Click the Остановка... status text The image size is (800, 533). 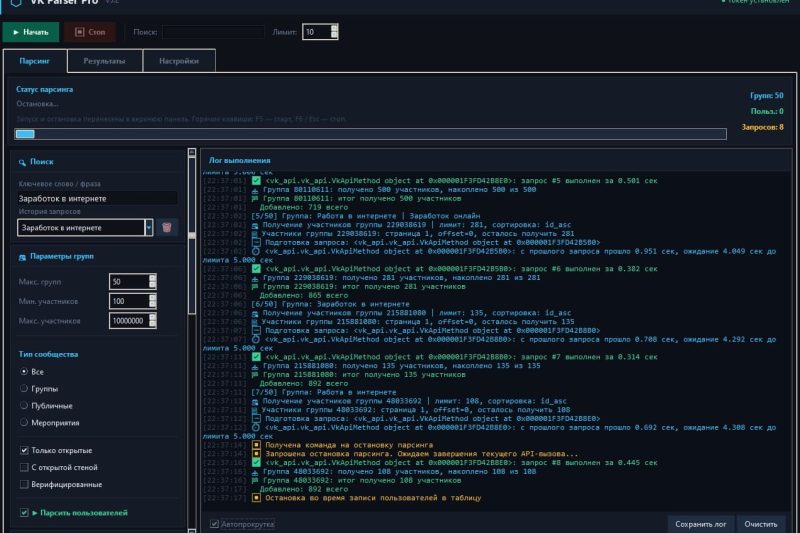37,104
